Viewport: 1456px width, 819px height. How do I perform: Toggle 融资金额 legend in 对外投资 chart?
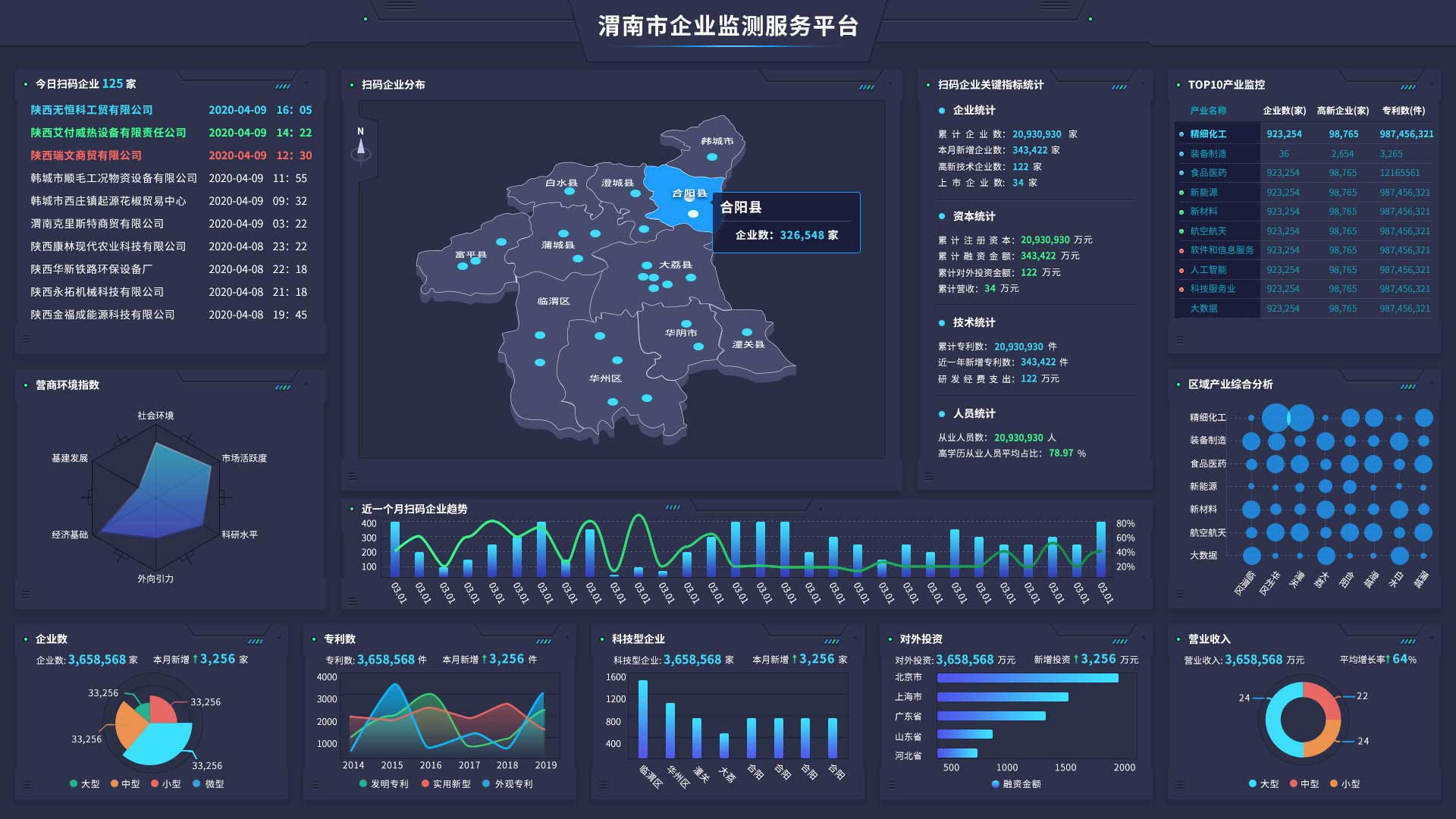[1016, 783]
